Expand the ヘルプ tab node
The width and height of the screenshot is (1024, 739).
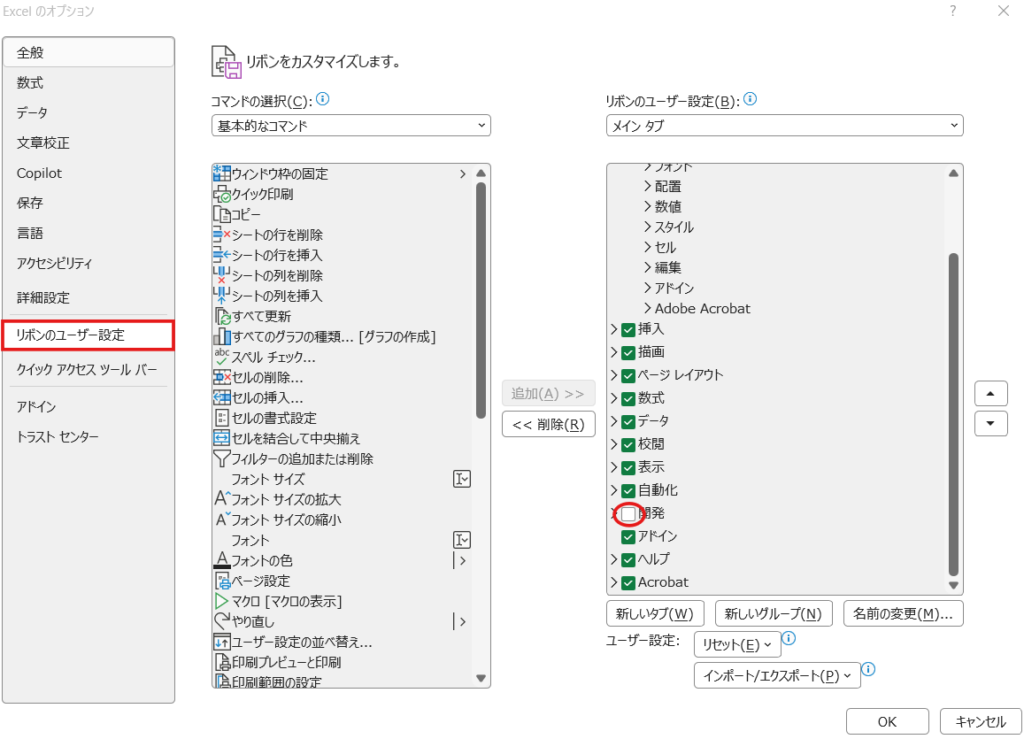click(614, 559)
